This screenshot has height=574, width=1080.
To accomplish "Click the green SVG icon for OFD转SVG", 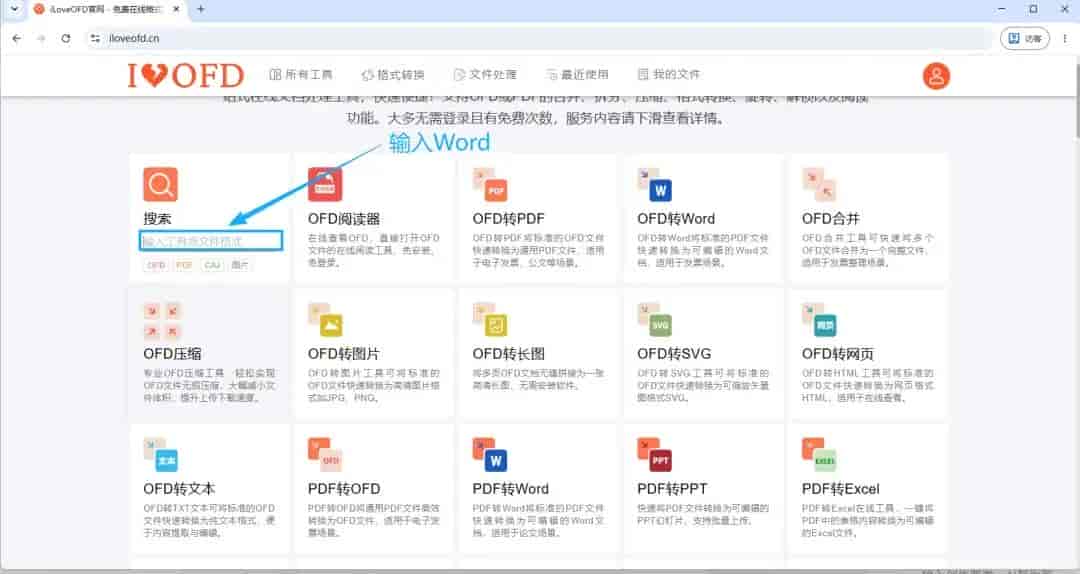I will [x=654, y=319].
